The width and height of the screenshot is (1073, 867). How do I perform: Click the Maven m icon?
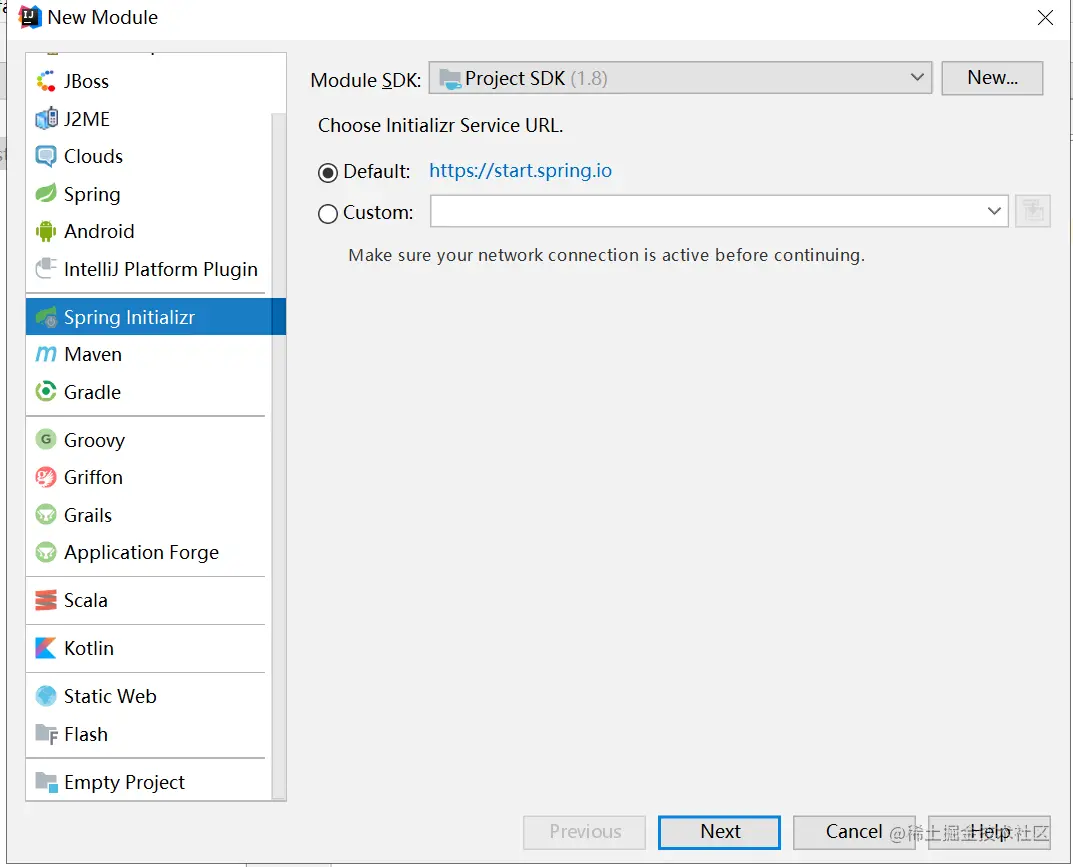point(46,354)
